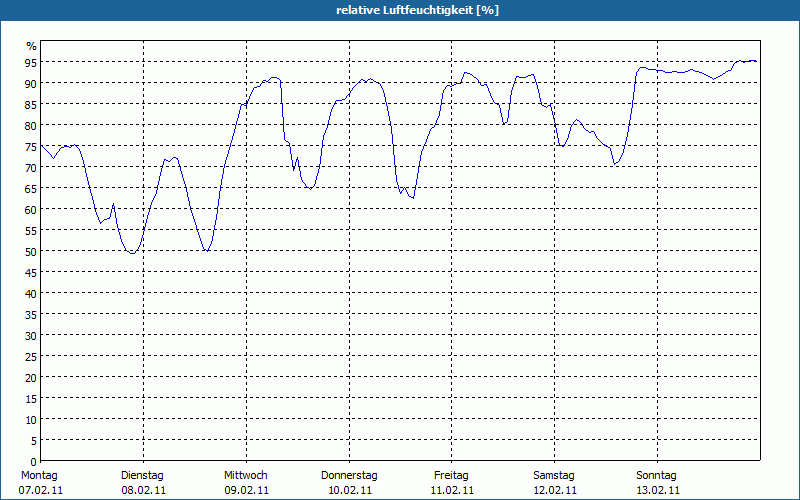This screenshot has height=500, width=800.
Task: Select the y-axis value 95
Action: [x=31, y=62]
